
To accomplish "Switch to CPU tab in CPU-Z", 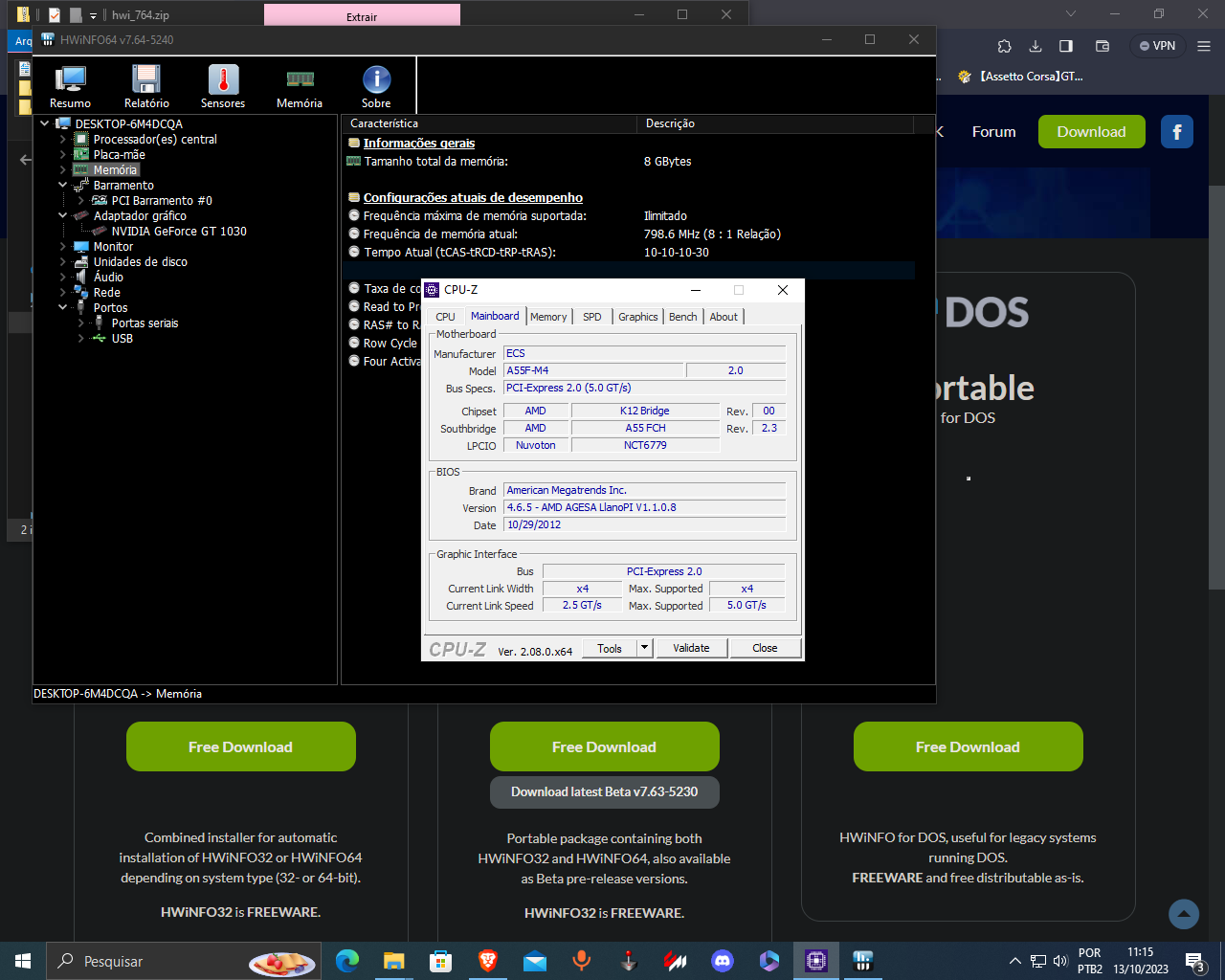I will [446, 317].
